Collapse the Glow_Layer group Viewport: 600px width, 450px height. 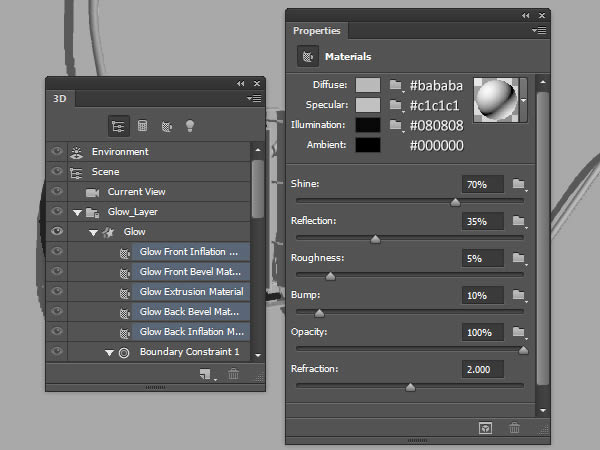[x=77, y=212]
